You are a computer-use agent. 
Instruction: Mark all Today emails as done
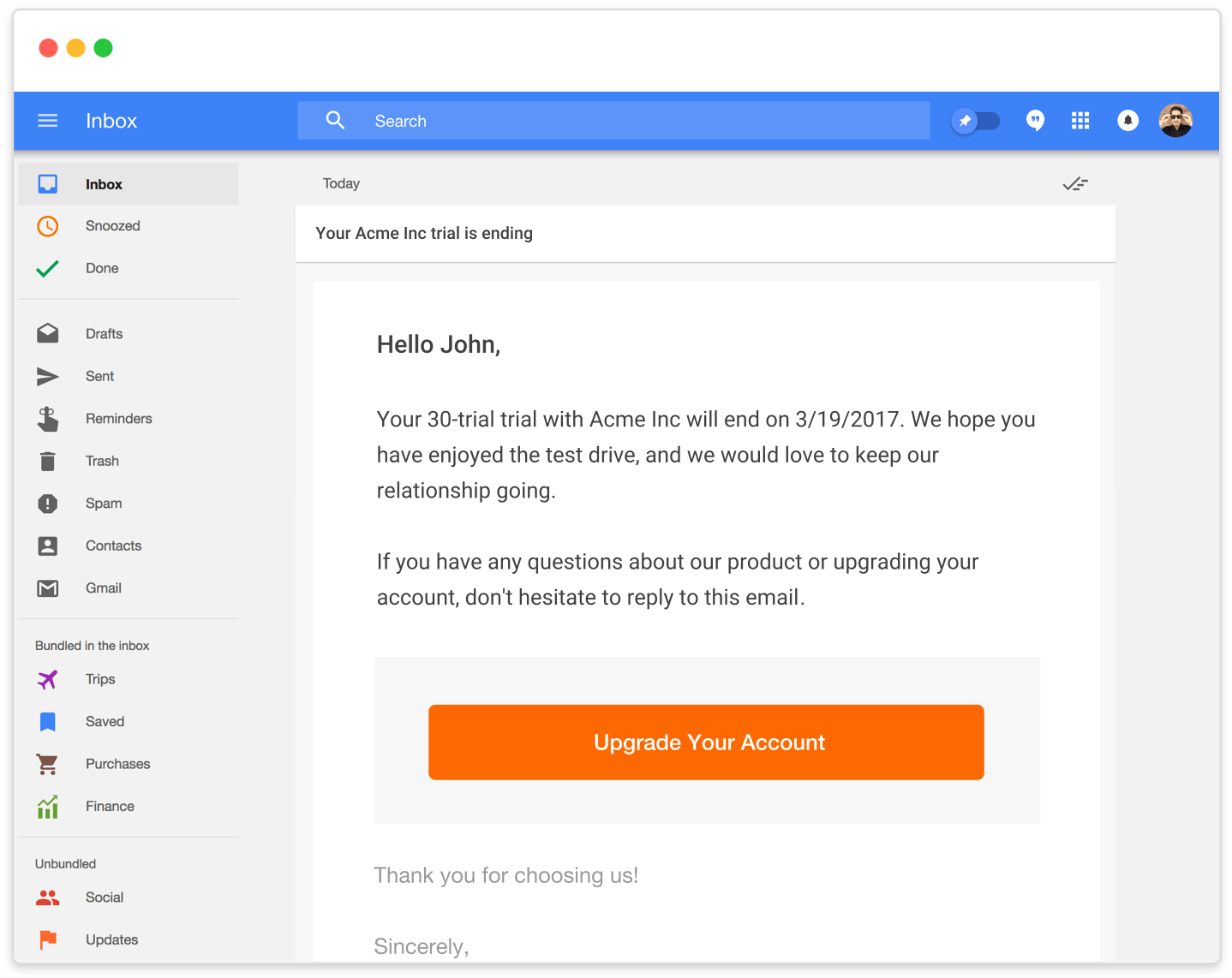click(x=1075, y=183)
